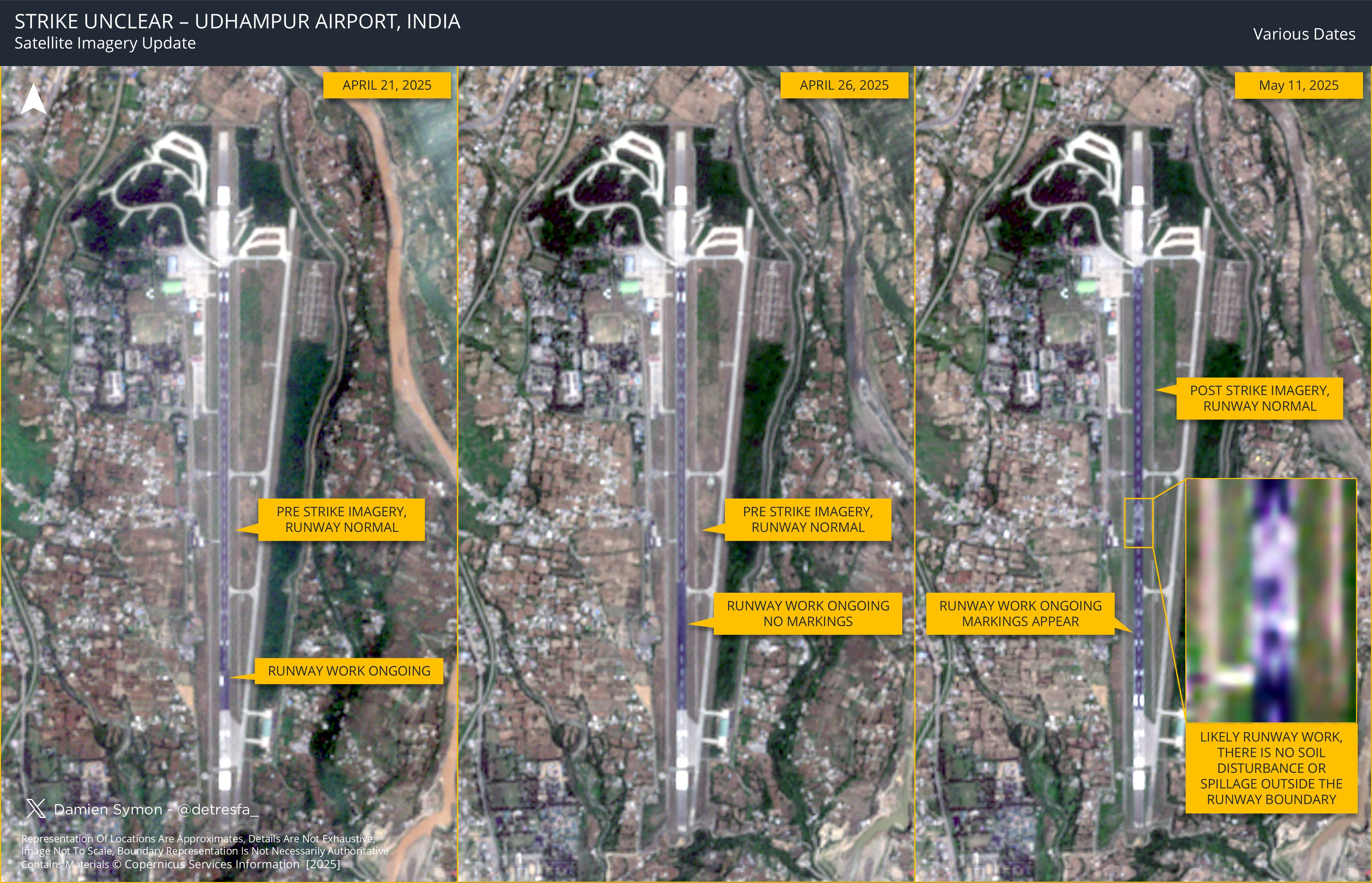The image size is (1372, 883).
Task: Click the 'LIKELY RUNWAY WORK' explanation box
Action: (1271, 768)
